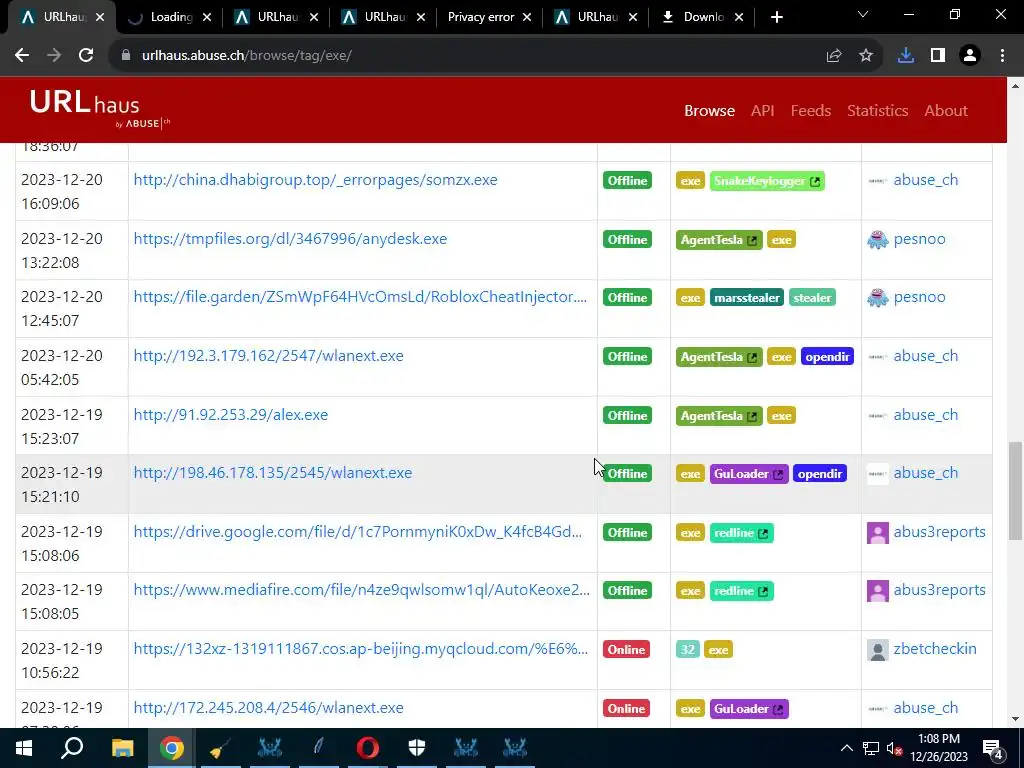Click the share page icon in address bar
This screenshot has height=768, width=1024.
pyautogui.click(x=834, y=56)
